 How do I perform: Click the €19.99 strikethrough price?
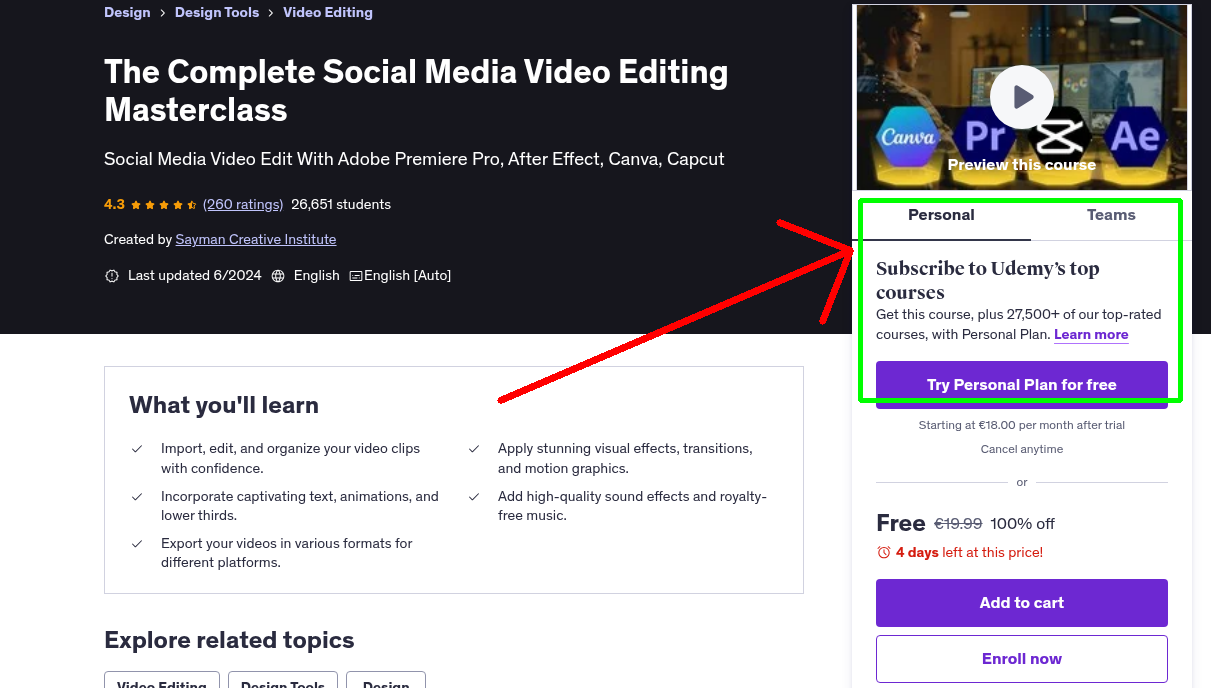pos(958,523)
